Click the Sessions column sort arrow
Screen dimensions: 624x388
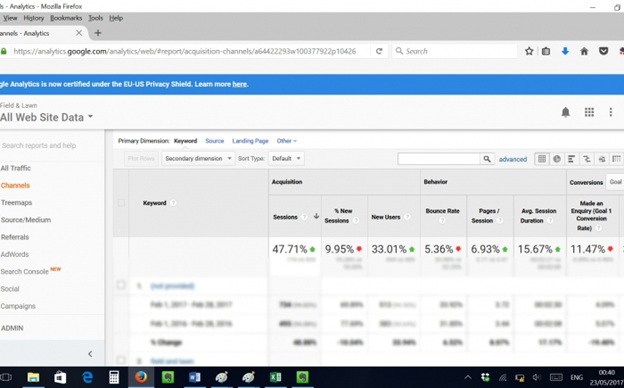[316, 216]
